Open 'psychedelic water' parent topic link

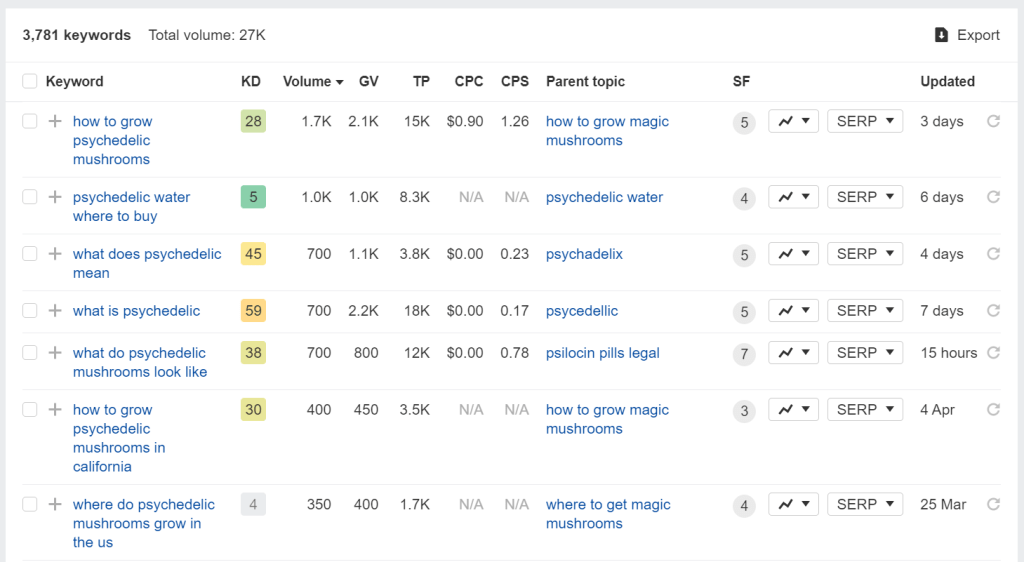coord(604,197)
